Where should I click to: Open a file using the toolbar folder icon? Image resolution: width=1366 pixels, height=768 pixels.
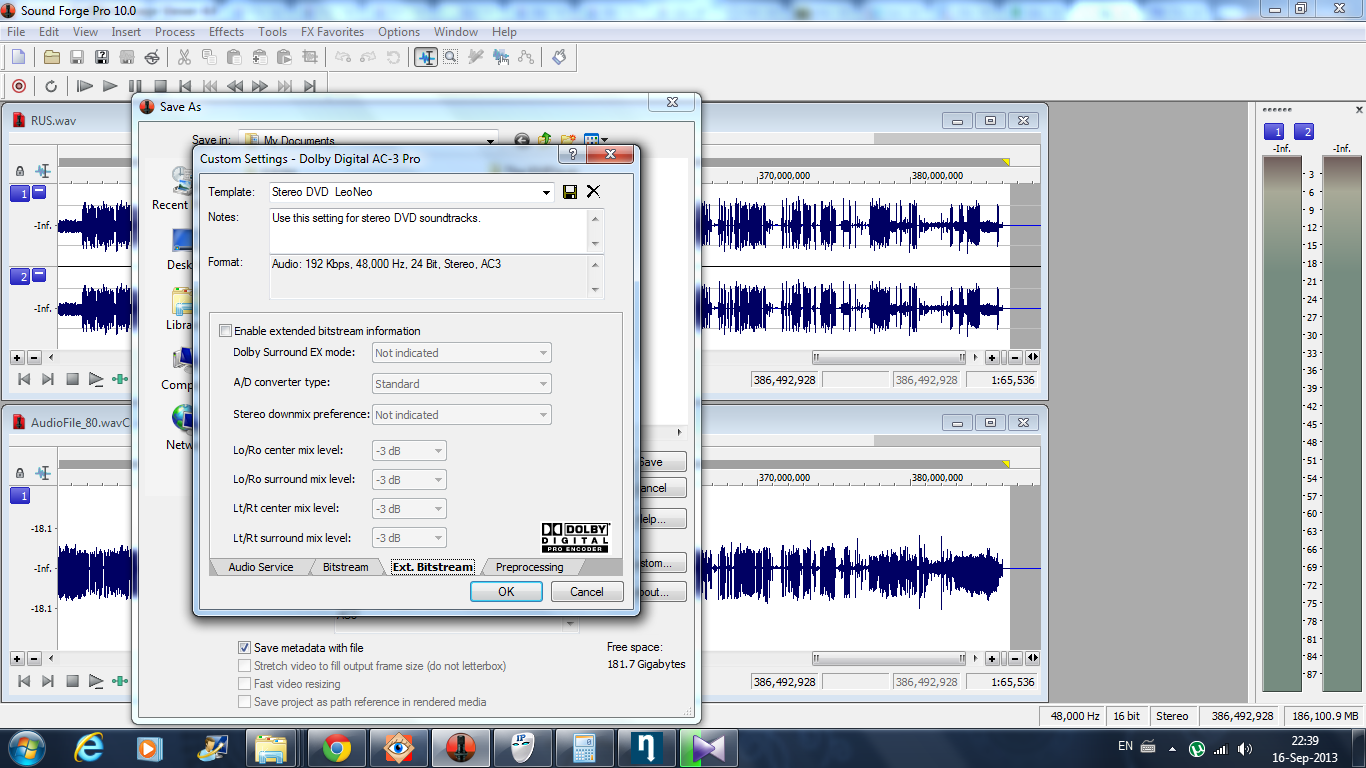coord(52,57)
